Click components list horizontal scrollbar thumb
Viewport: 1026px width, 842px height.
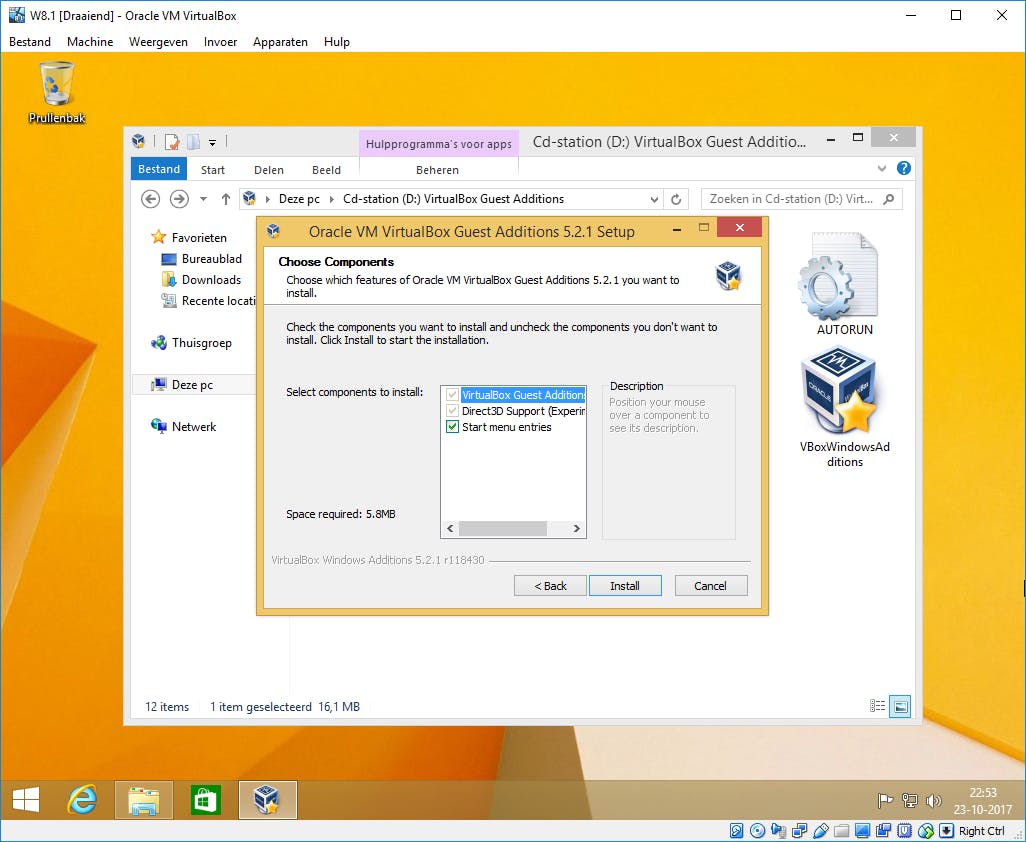click(x=503, y=528)
